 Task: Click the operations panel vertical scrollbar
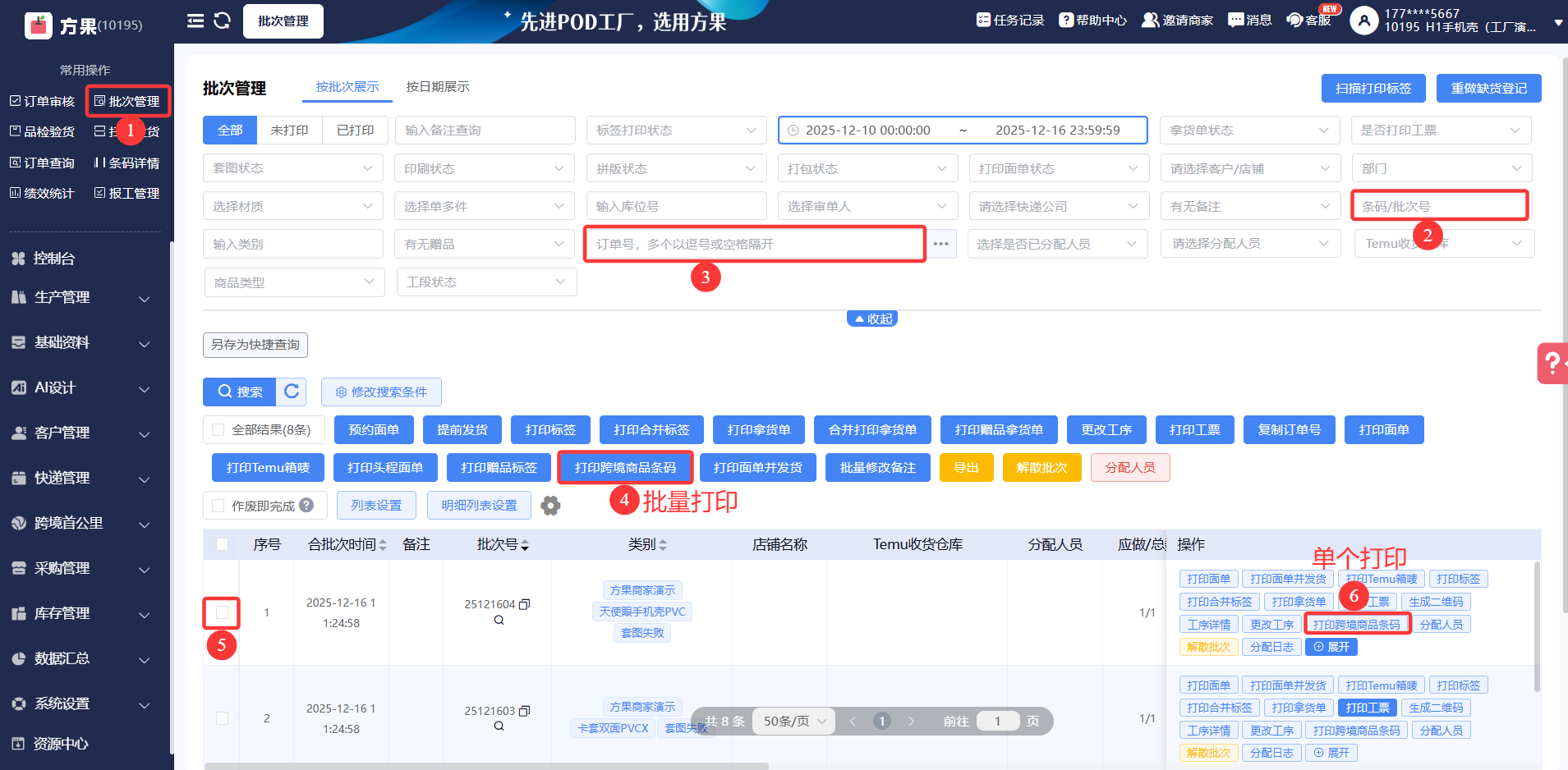(1537, 626)
